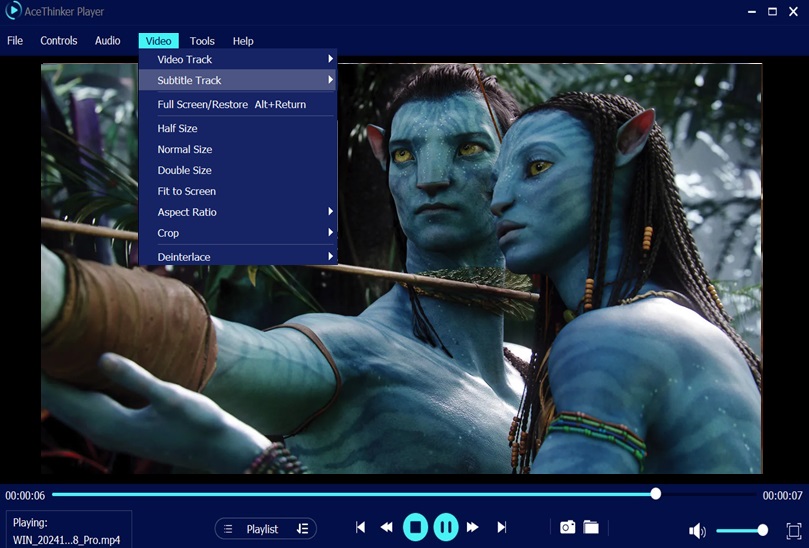Image resolution: width=809 pixels, height=548 pixels.
Task: Toggle fullscreen with corner icon
Action: click(794, 530)
